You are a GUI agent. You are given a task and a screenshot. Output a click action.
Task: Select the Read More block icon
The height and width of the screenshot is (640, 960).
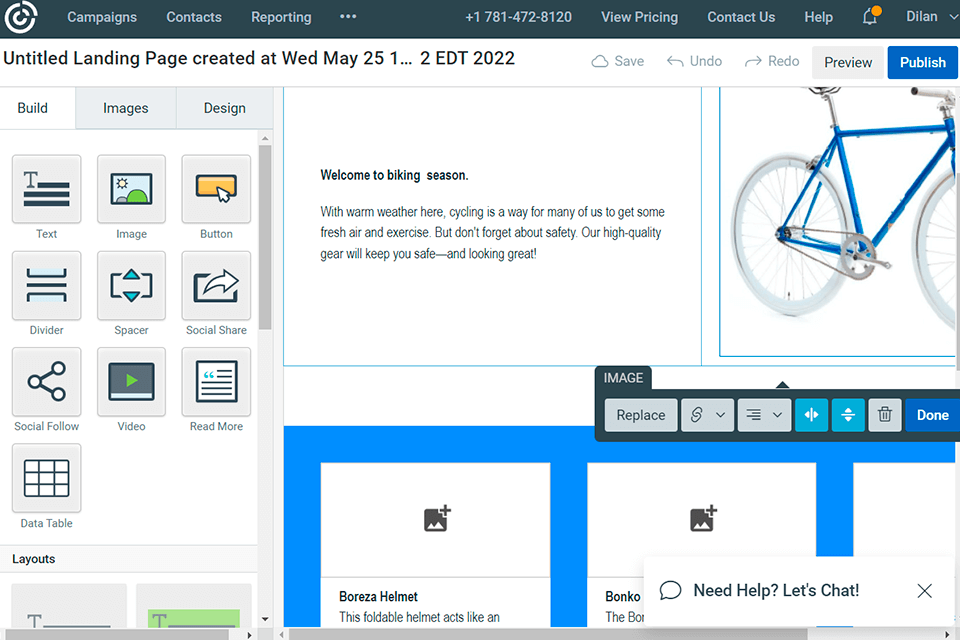click(x=216, y=382)
